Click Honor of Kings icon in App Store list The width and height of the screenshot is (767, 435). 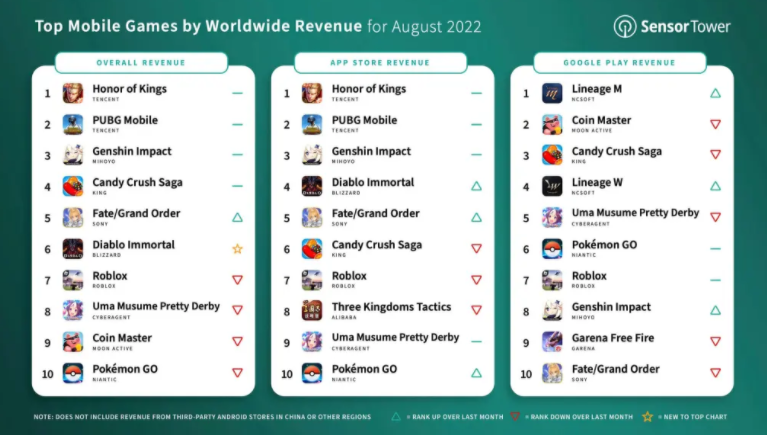(x=312, y=93)
